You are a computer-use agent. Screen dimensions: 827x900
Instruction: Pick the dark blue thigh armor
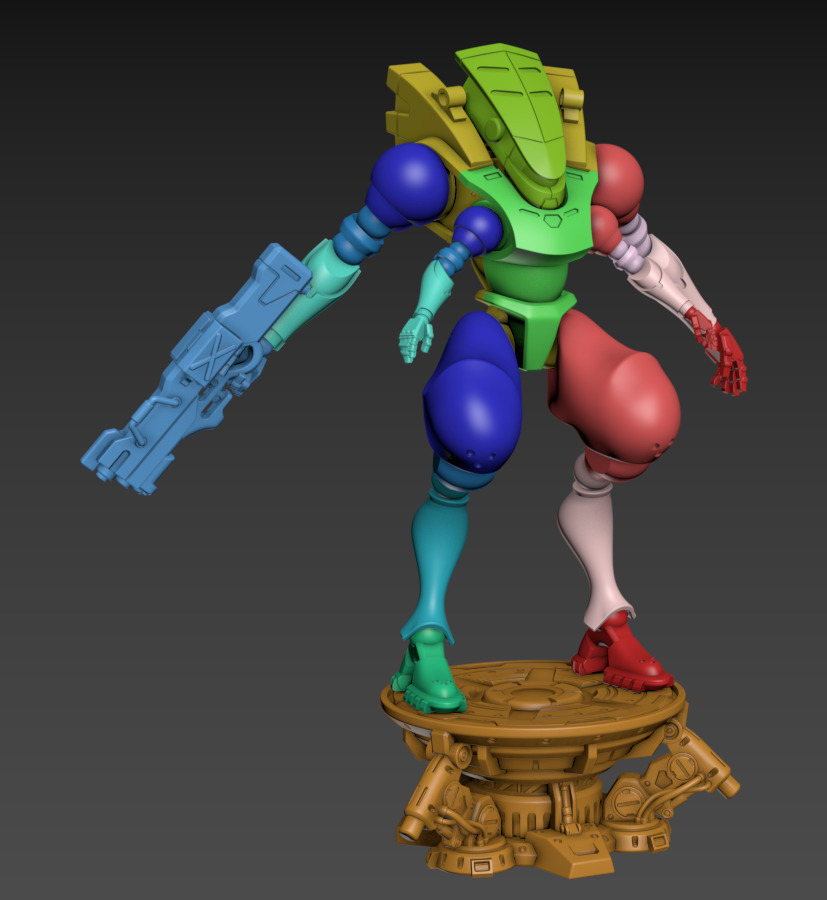472,393
